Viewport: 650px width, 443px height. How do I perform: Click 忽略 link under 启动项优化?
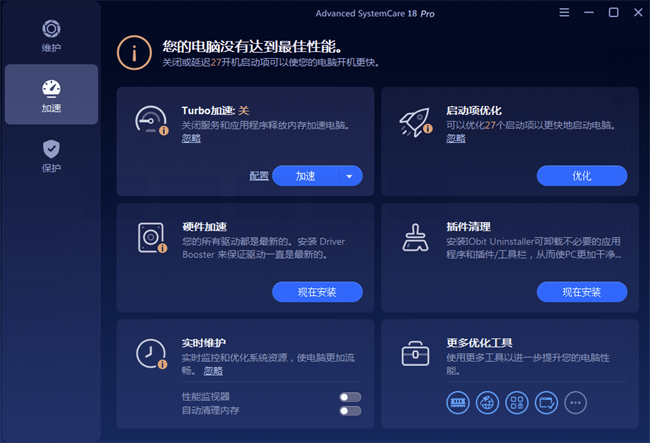point(455,139)
